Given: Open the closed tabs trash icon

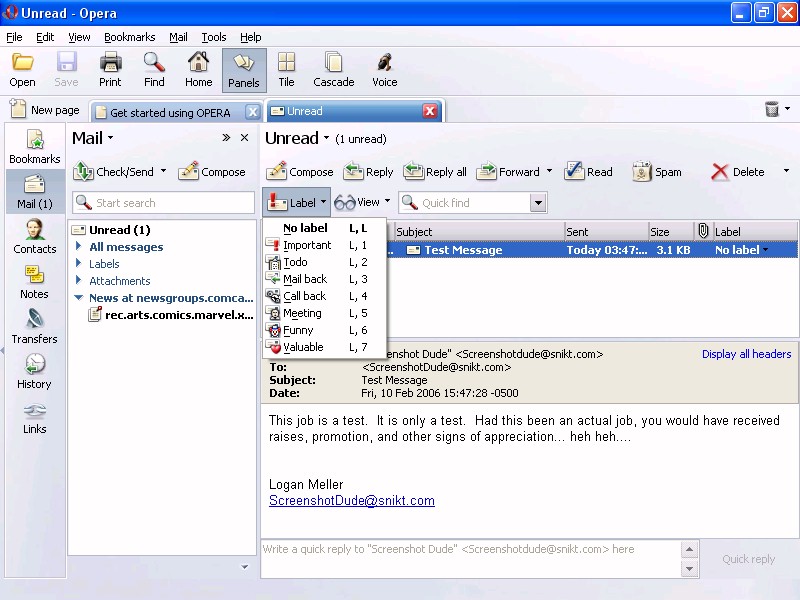Looking at the screenshot, I should pos(772,109).
